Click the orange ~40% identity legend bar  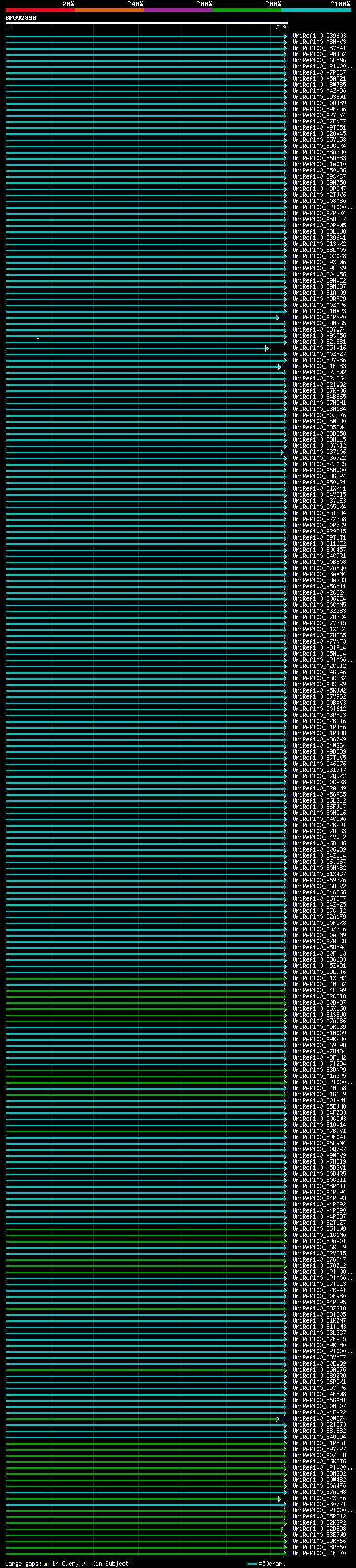pos(109,10)
